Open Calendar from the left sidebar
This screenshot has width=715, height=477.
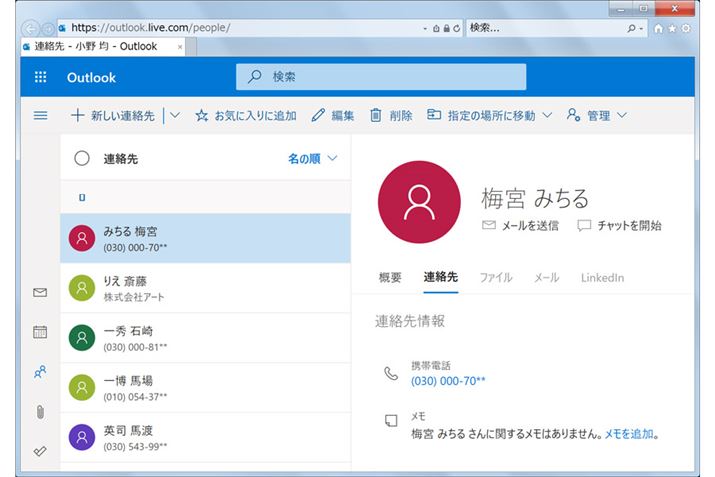pos(40,332)
